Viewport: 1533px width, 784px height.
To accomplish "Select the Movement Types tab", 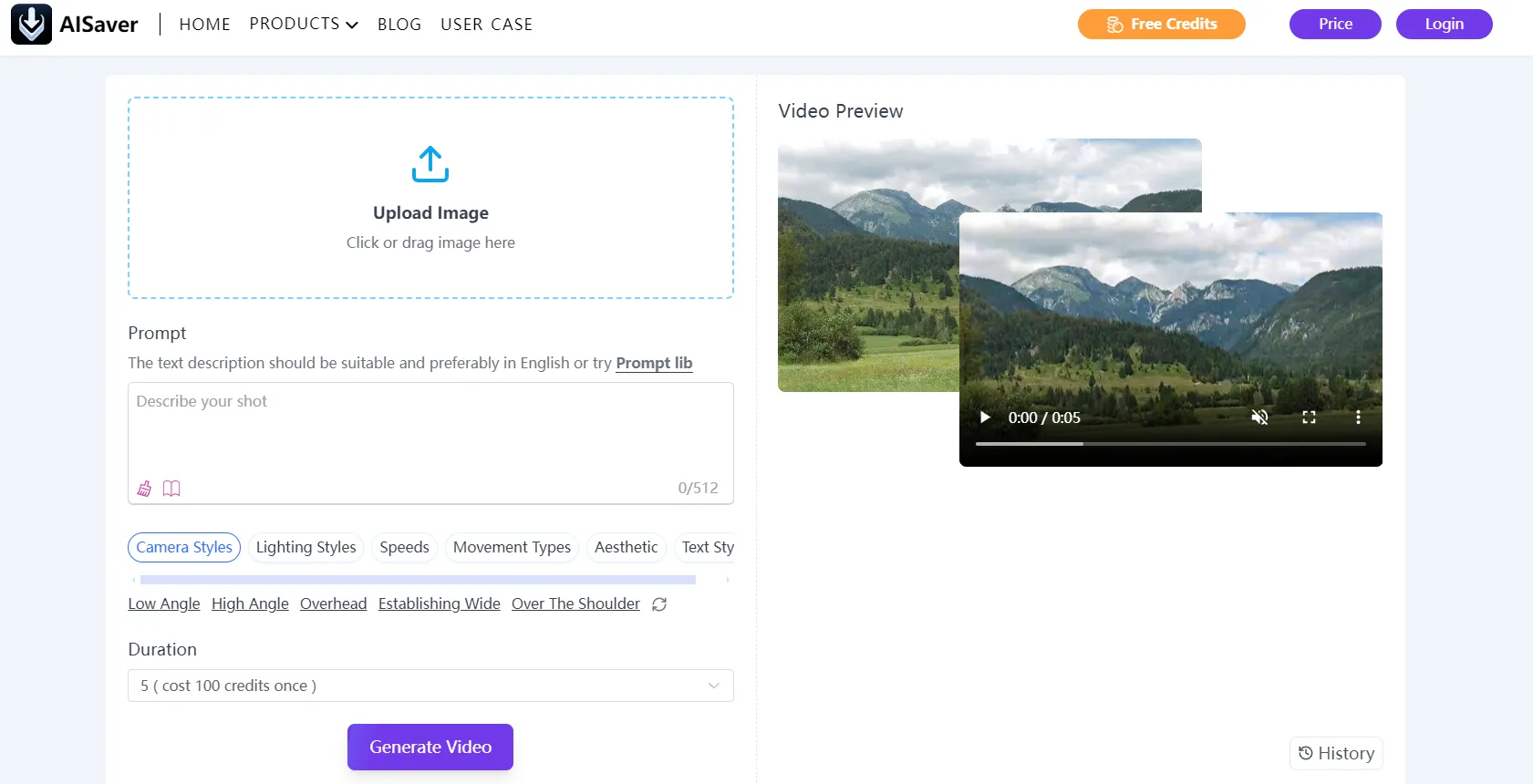I will pos(512,547).
